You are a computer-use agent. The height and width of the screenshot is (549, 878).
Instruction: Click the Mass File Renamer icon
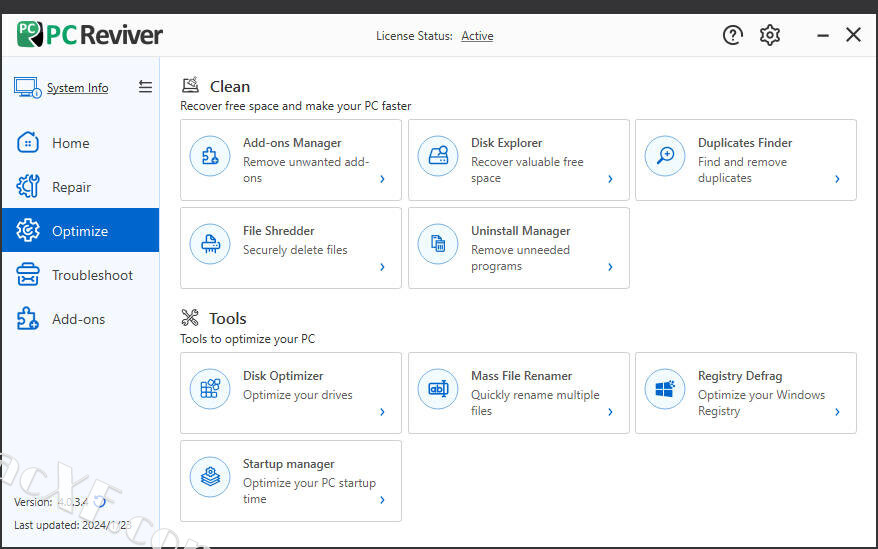coord(438,389)
